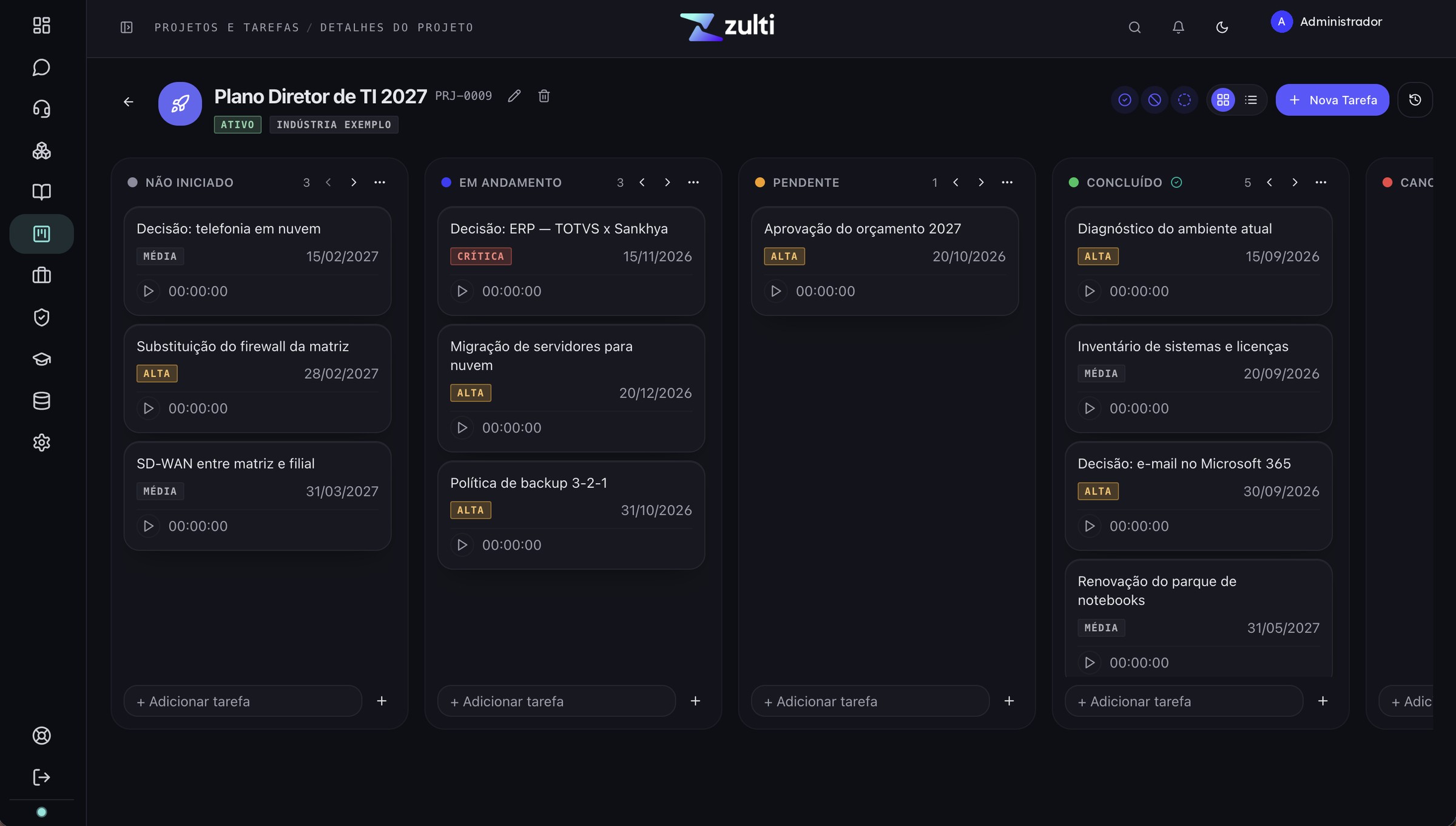Open Administrador user menu
This screenshot has height=826, width=1456.
(x=1326, y=22)
